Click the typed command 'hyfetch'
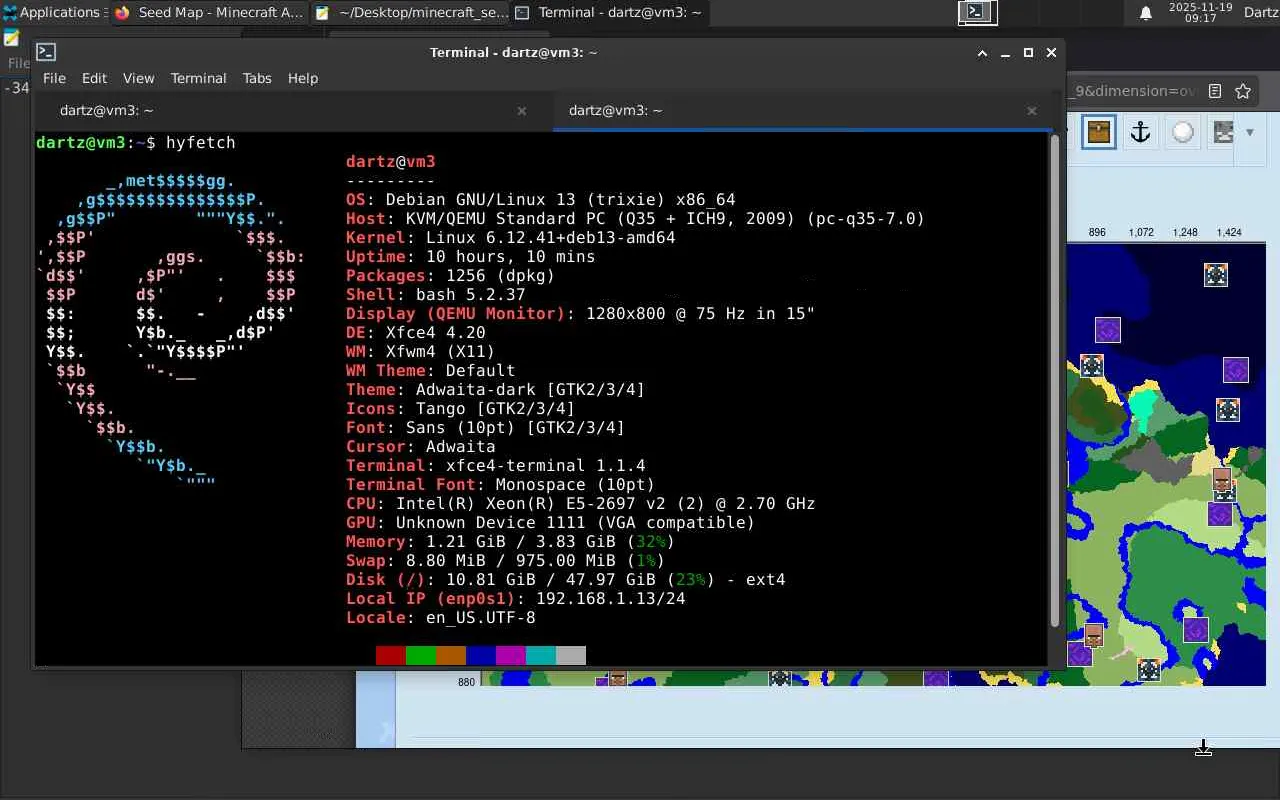1280x800 pixels. 200,143
